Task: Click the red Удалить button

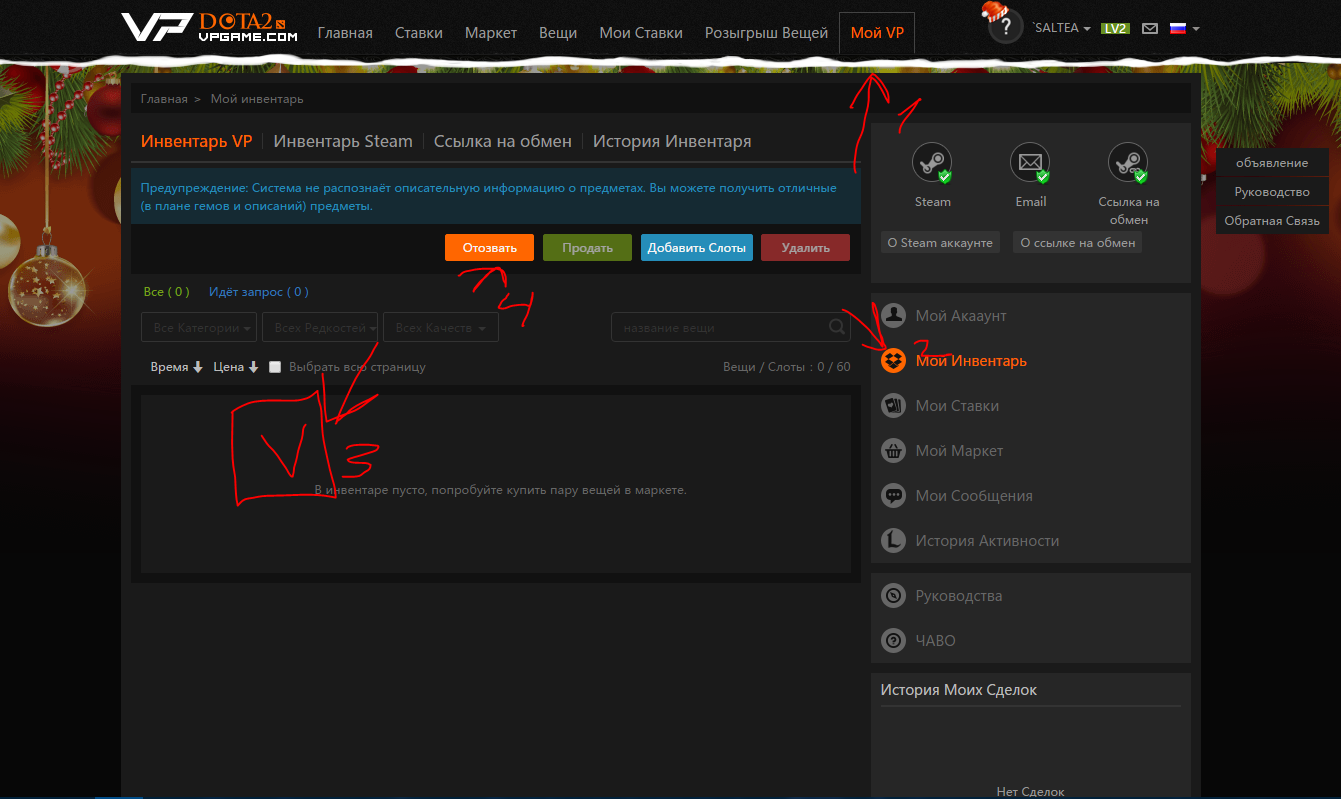Action: [x=805, y=248]
